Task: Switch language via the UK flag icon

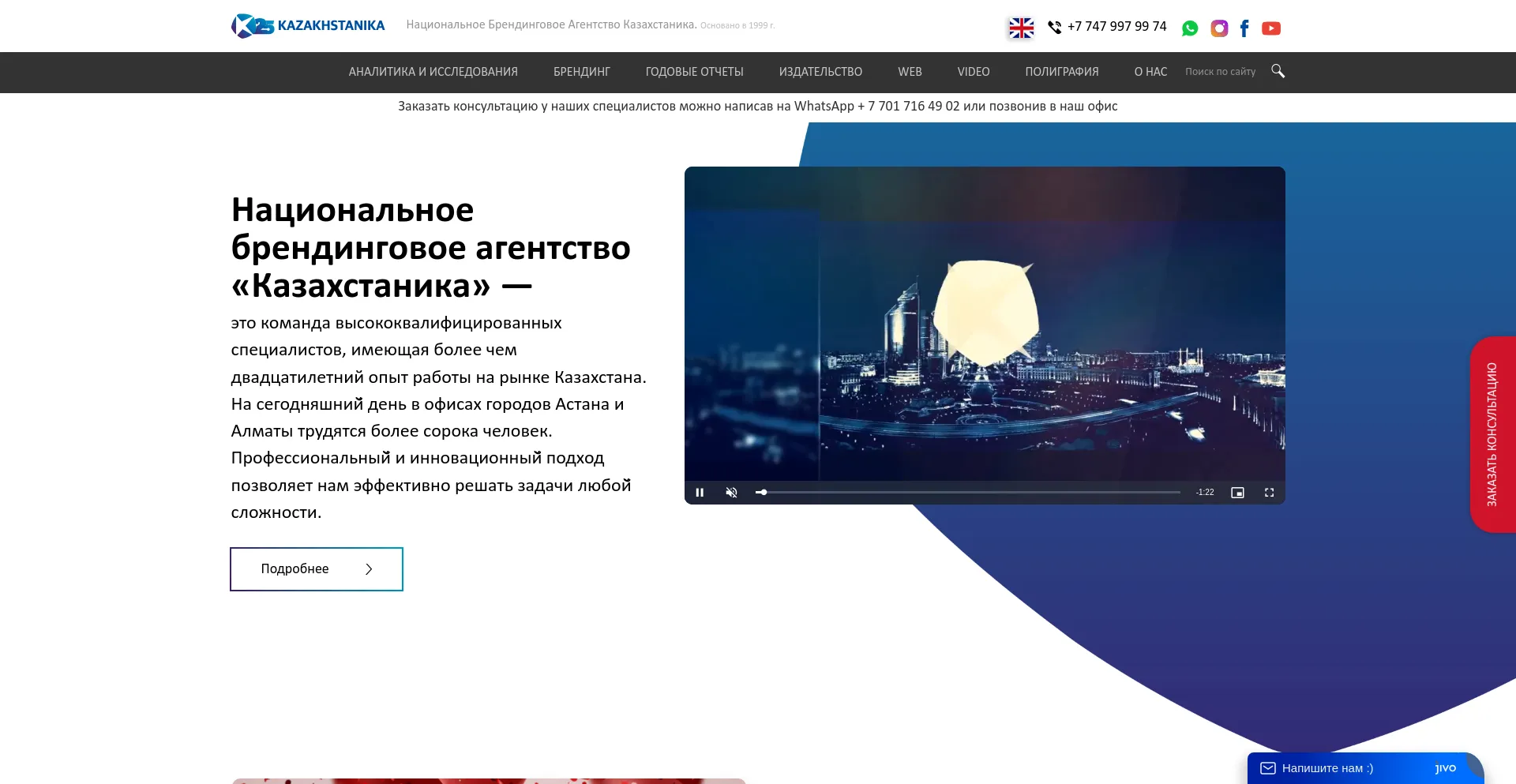Action: click(1021, 28)
